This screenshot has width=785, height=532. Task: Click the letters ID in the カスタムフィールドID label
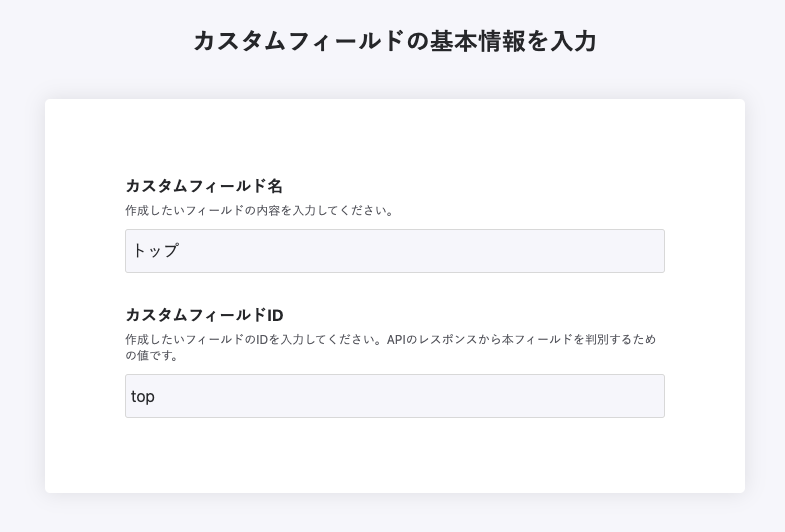pyautogui.click(x=275, y=316)
